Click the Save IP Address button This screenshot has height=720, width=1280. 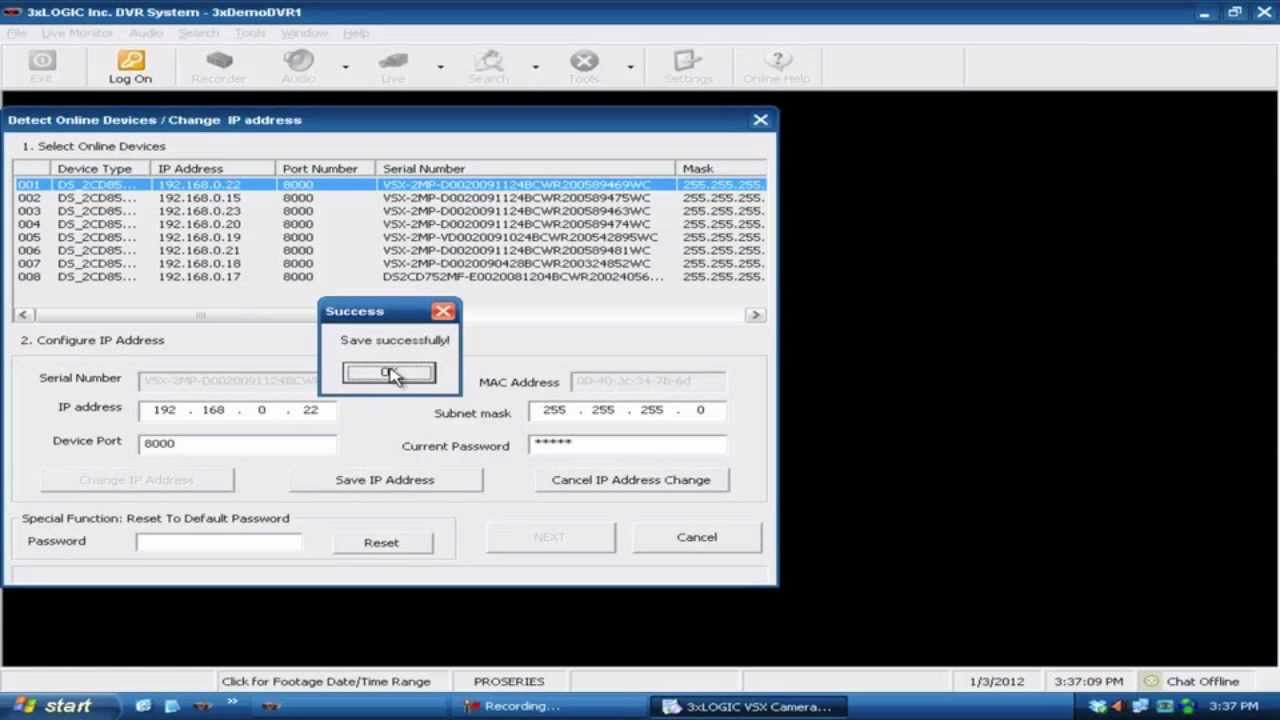coord(385,480)
